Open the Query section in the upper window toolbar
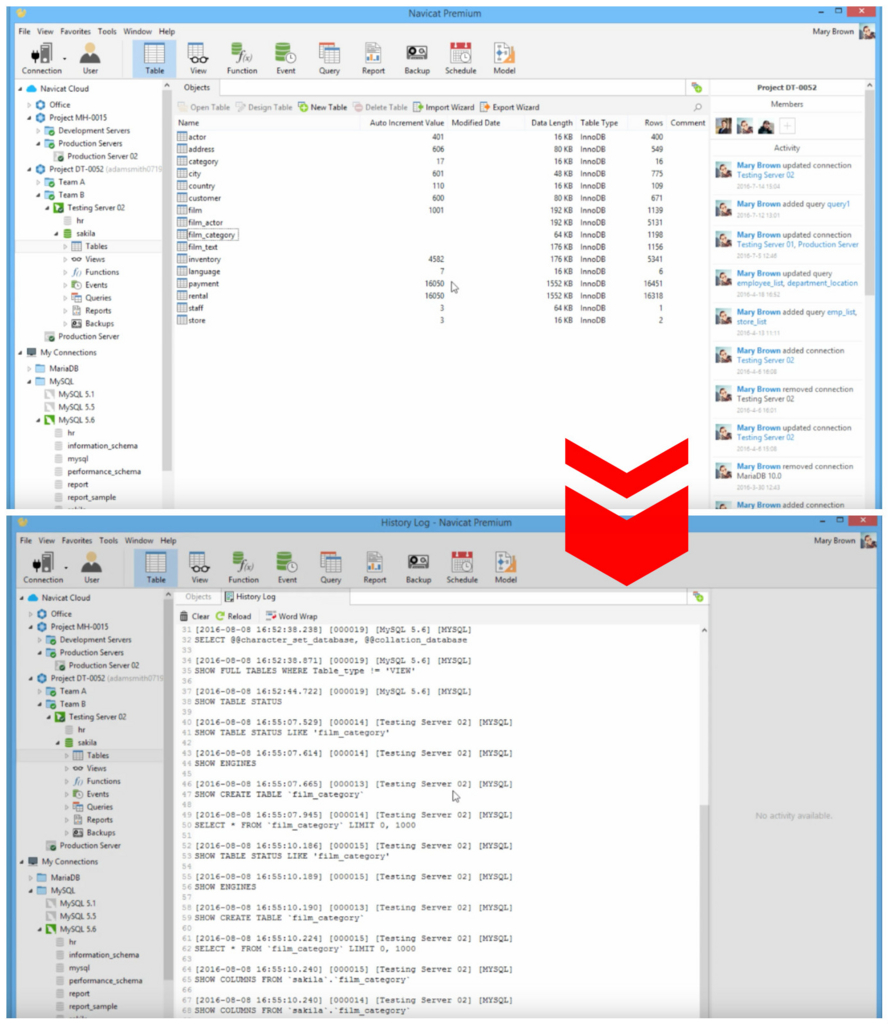The height and width of the screenshot is (1024, 888). [x=329, y=58]
